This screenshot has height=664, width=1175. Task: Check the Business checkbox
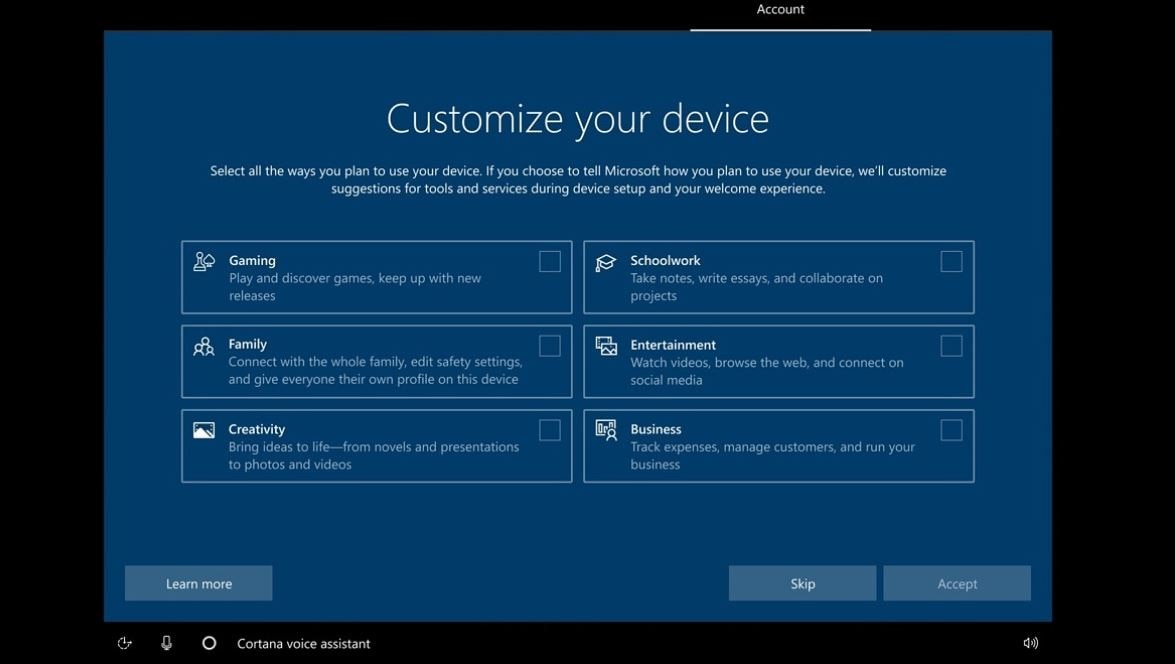[951, 430]
